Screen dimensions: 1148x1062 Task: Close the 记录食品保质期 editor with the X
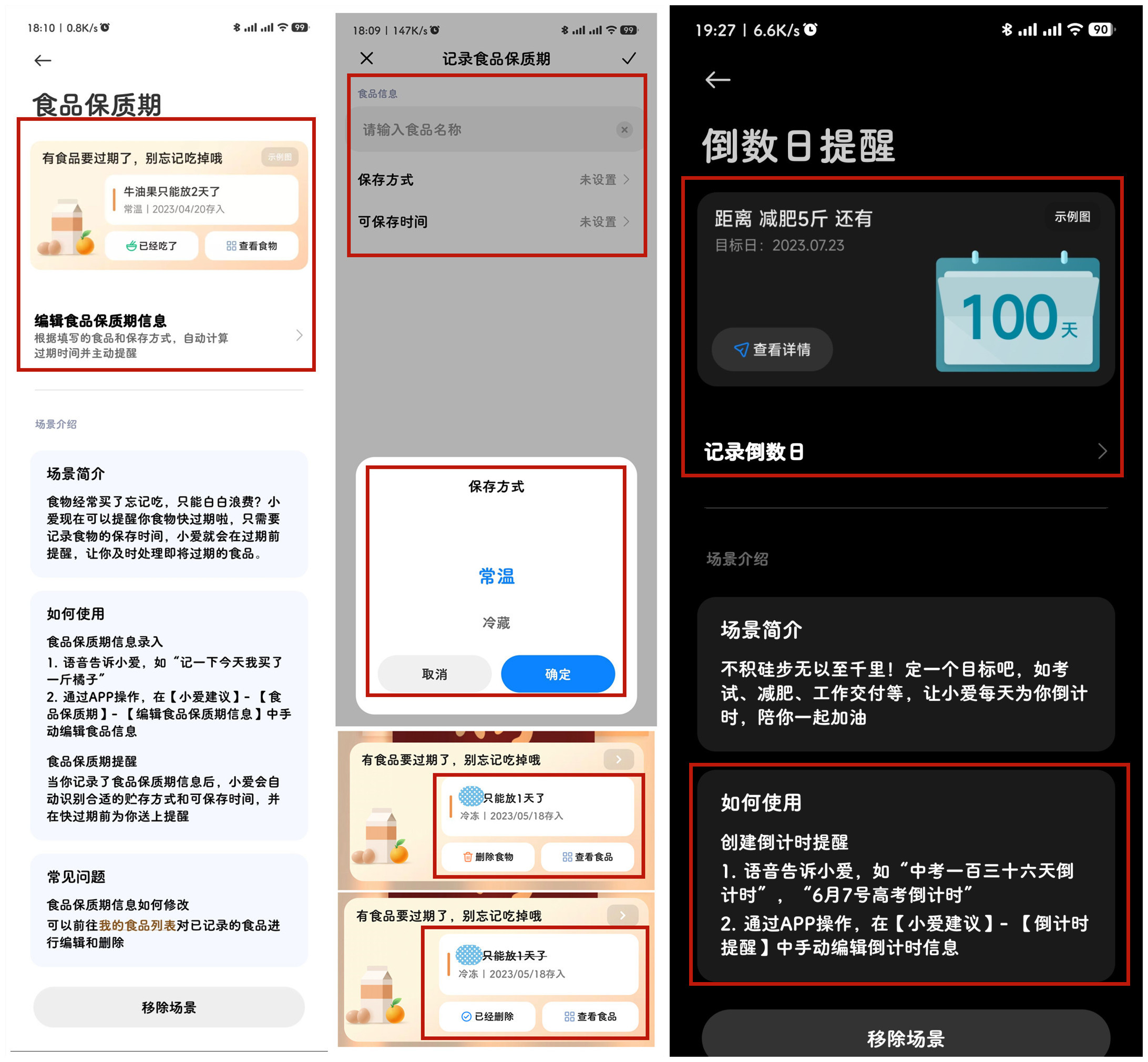click(366, 58)
